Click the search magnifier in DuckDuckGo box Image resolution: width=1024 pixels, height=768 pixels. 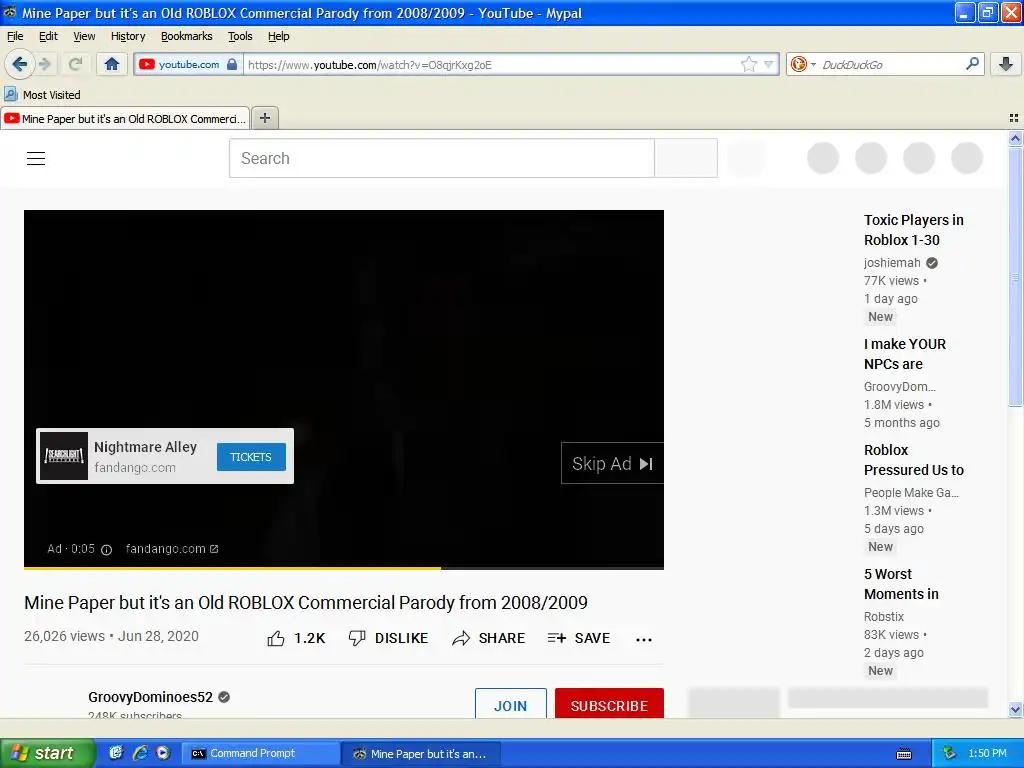[972, 64]
